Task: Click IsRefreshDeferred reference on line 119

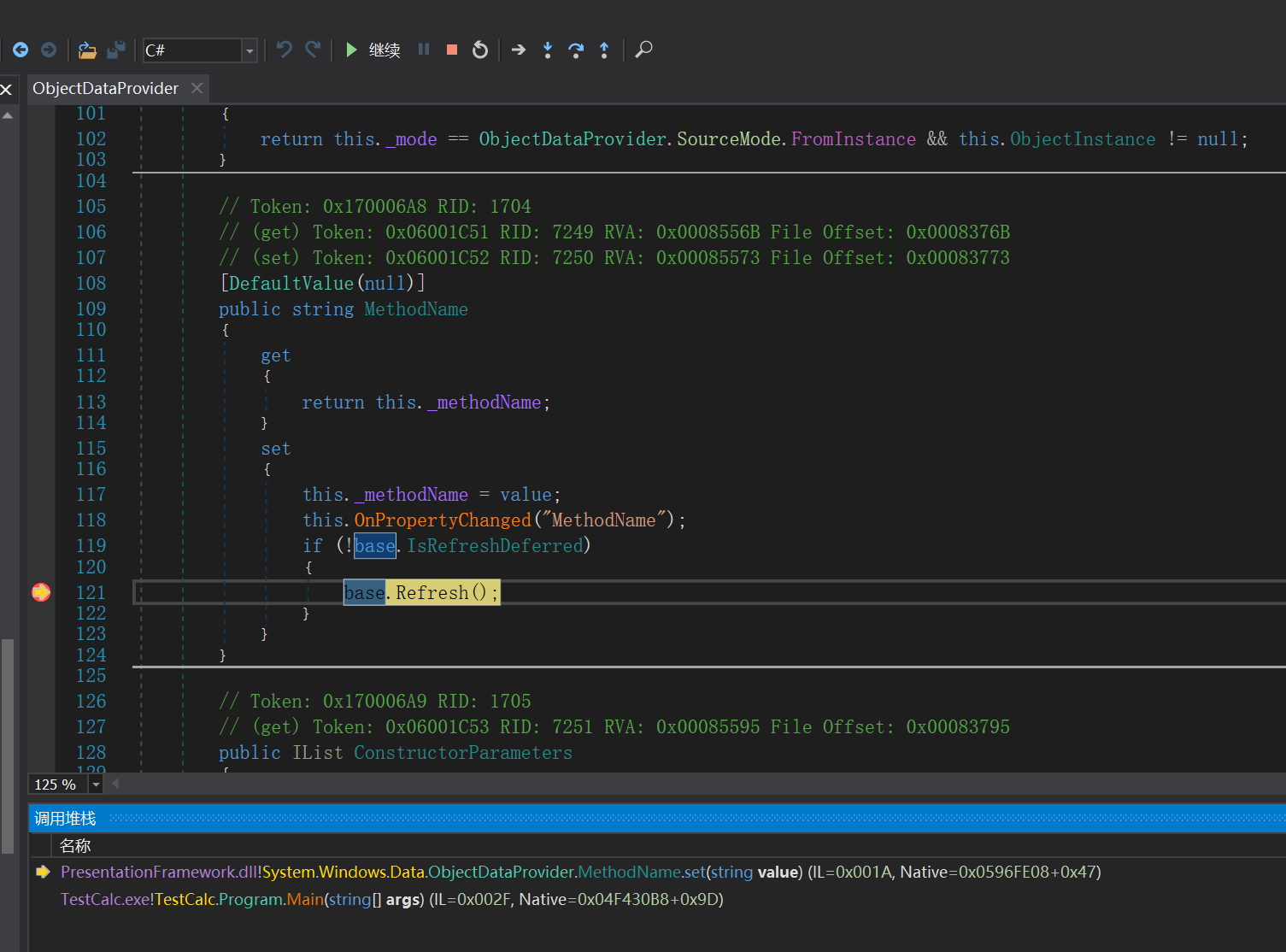Action: [495, 546]
